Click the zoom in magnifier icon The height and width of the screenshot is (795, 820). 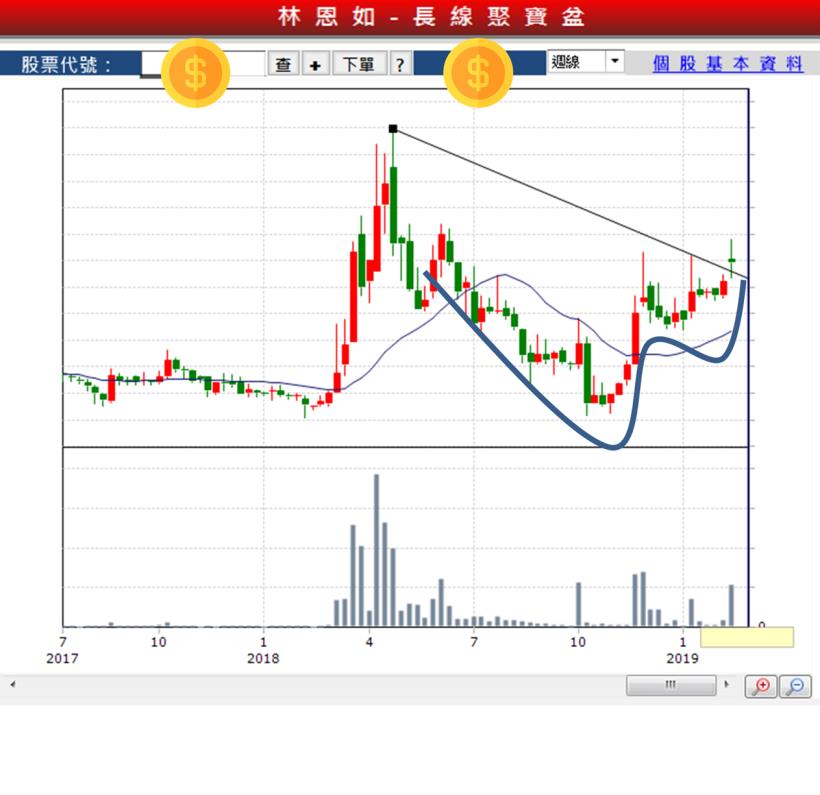(761, 686)
